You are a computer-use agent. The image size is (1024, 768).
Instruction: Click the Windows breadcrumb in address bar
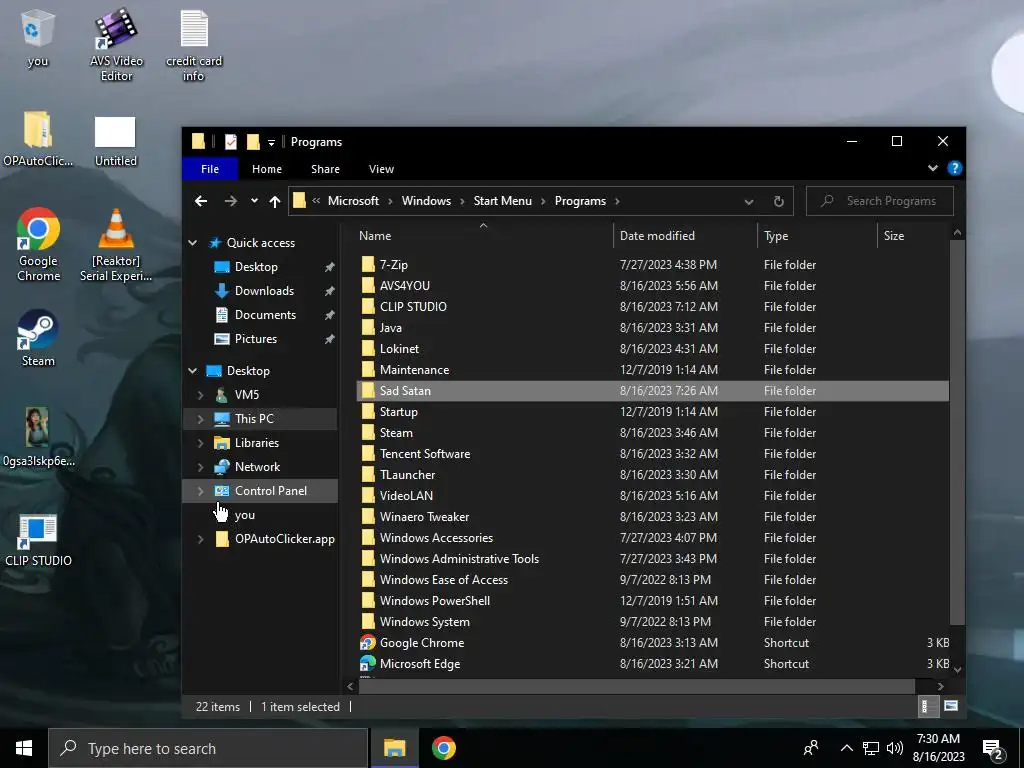(426, 201)
